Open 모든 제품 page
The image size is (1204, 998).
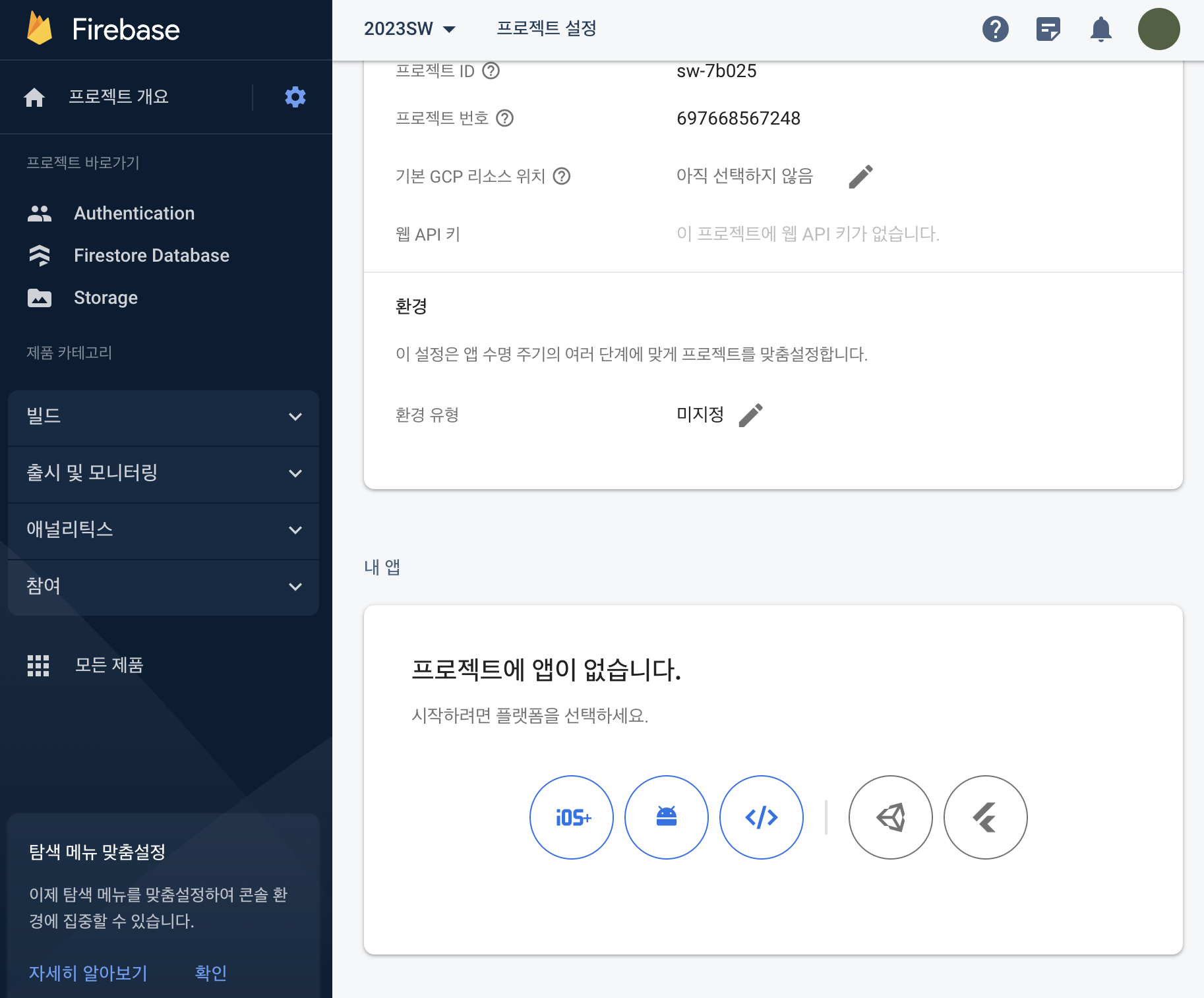[109, 665]
